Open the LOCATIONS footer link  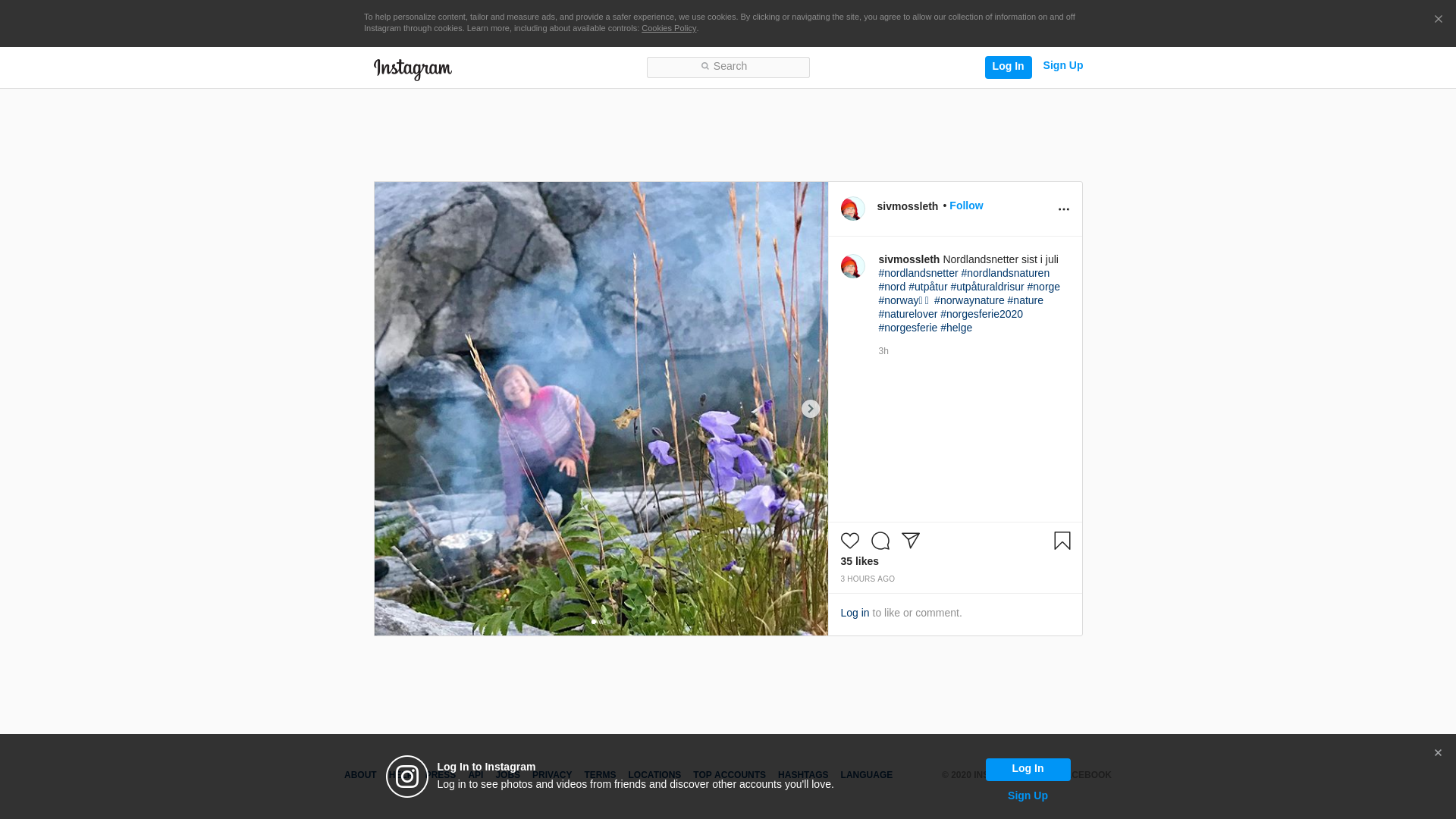tap(654, 775)
